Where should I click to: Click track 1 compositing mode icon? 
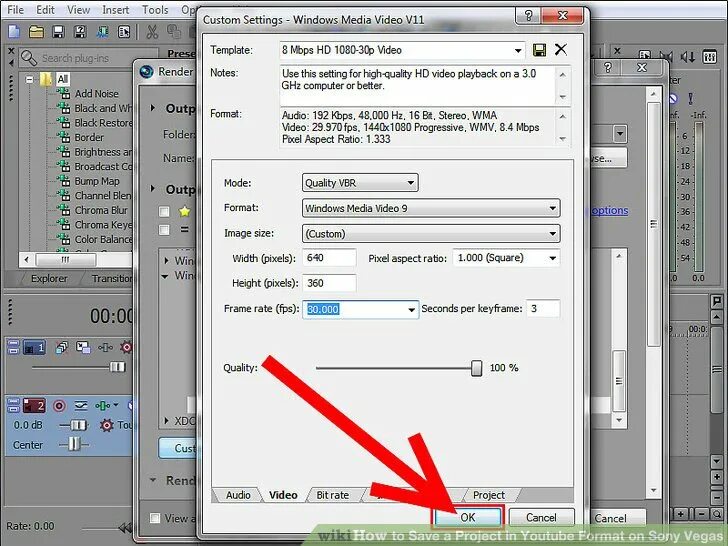coord(83,347)
